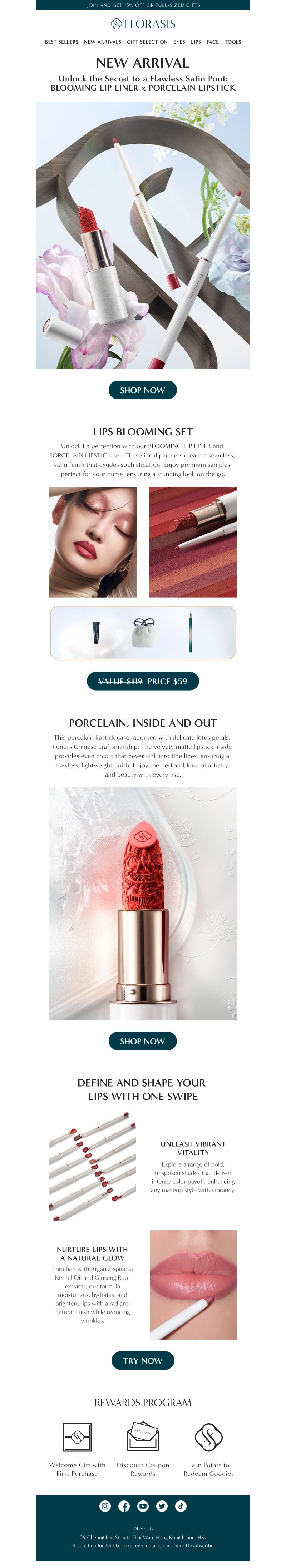The width and height of the screenshot is (286, 1568).
Task: Click the Earn Points rewards icon
Action: tap(209, 1437)
